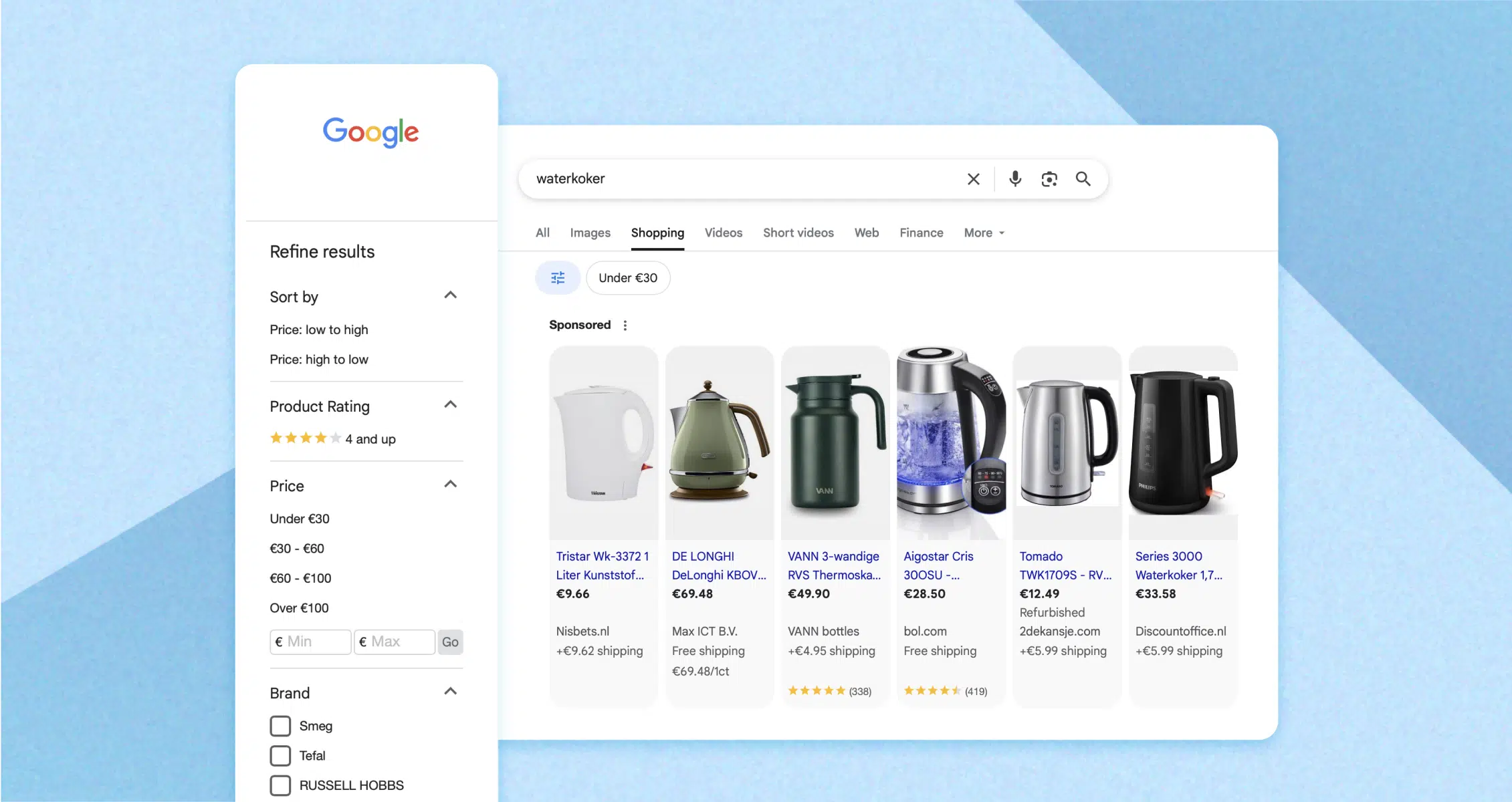
Task: Open the More tab dropdown
Action: tap(983, 233)
